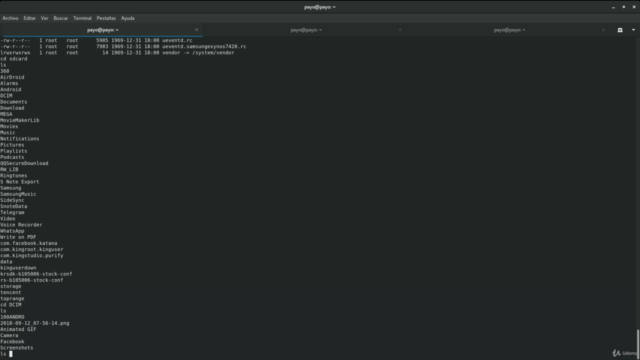Click the text 'Notifications'
Image resolution: width=640 pixels, height=360 pixels.
(20, 139)
